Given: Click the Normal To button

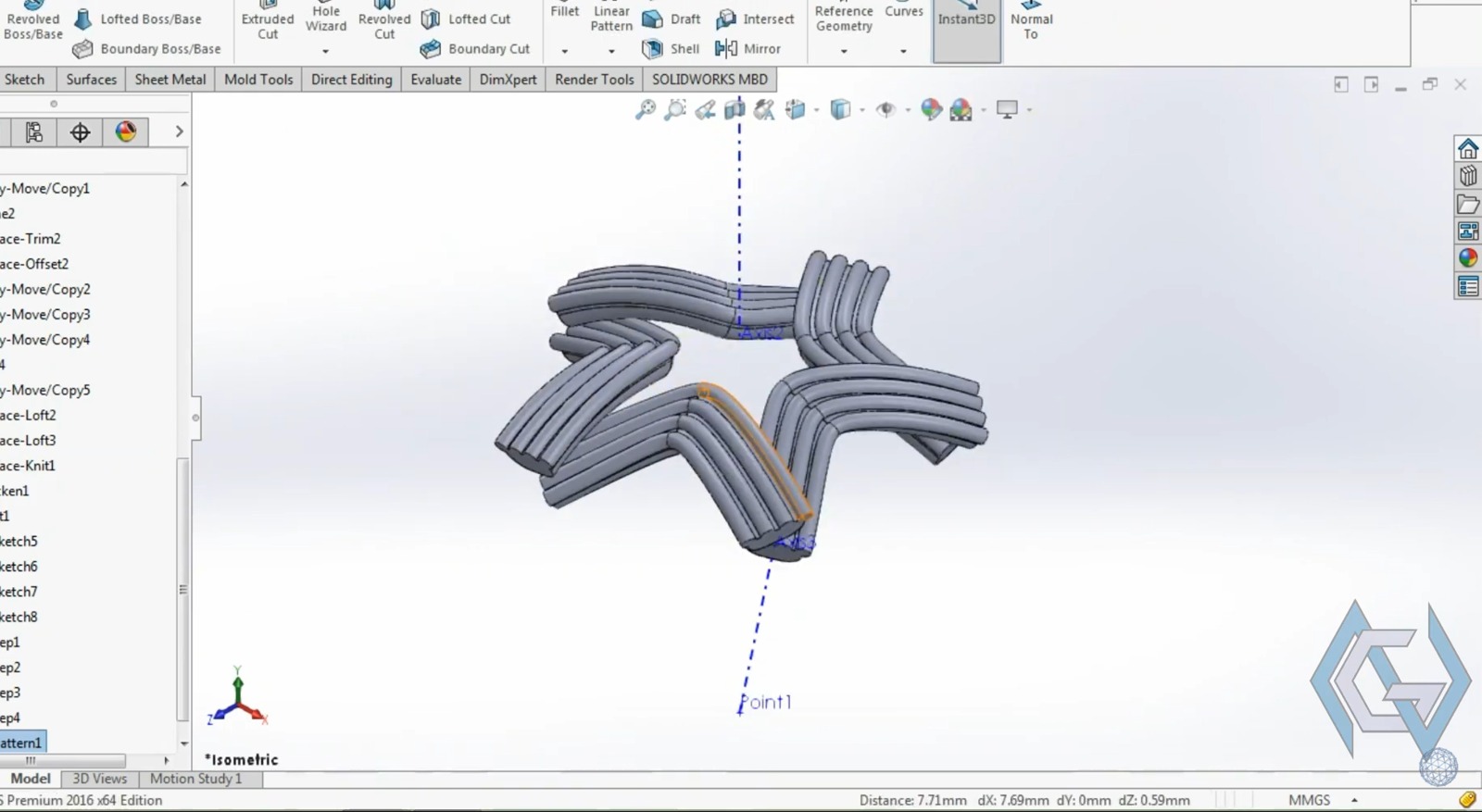Looking at the screenshot, I should click(x=1031, y=22).
